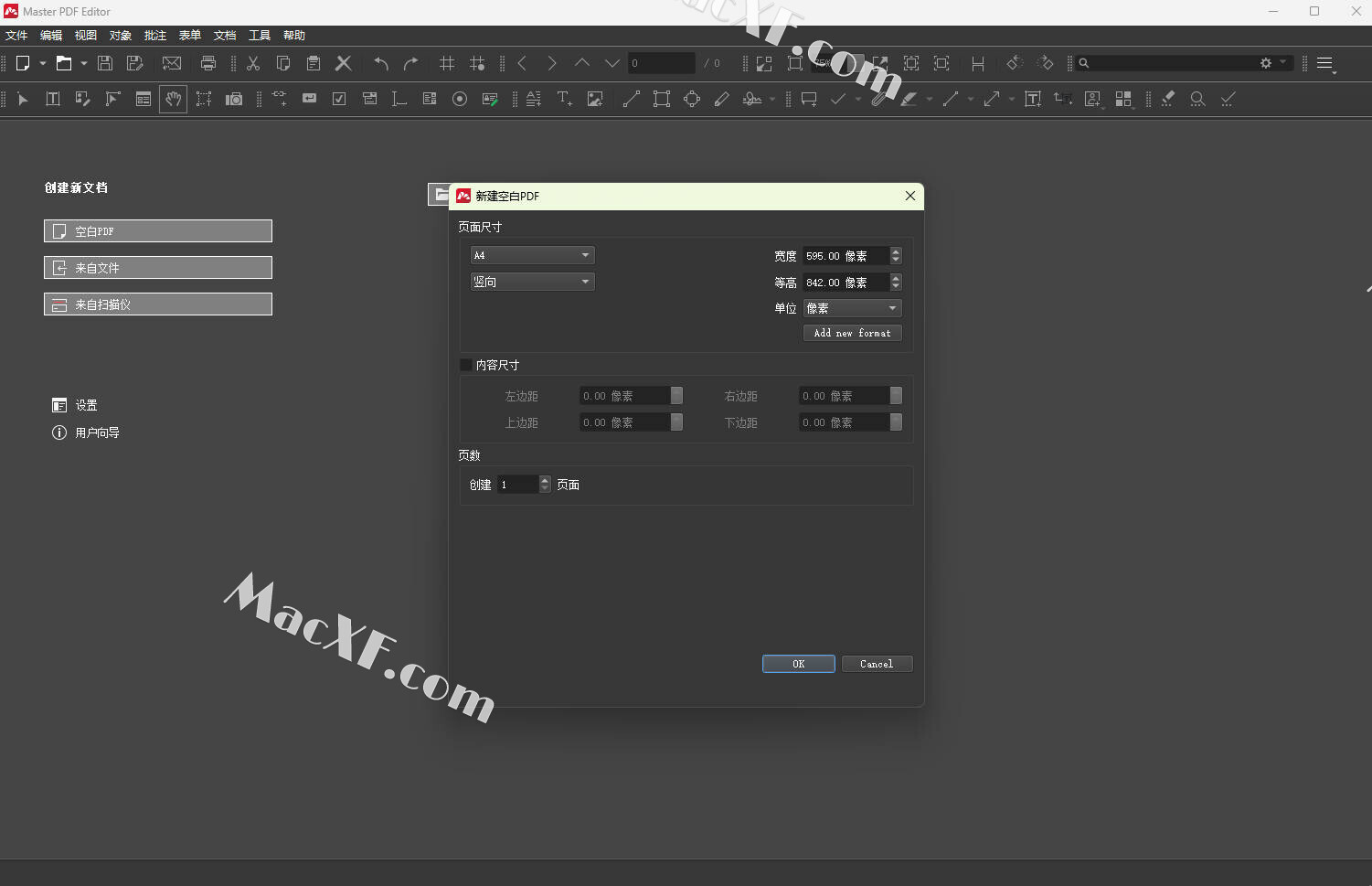The height and width of the screenshot is (886, 1372).
Task: Select the Edit Text tool
Action: (x=53, y=99)
